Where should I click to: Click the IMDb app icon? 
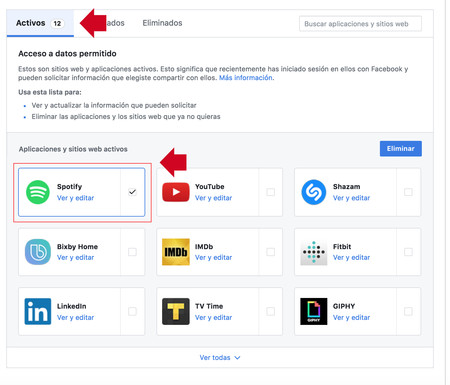(176, 252)
